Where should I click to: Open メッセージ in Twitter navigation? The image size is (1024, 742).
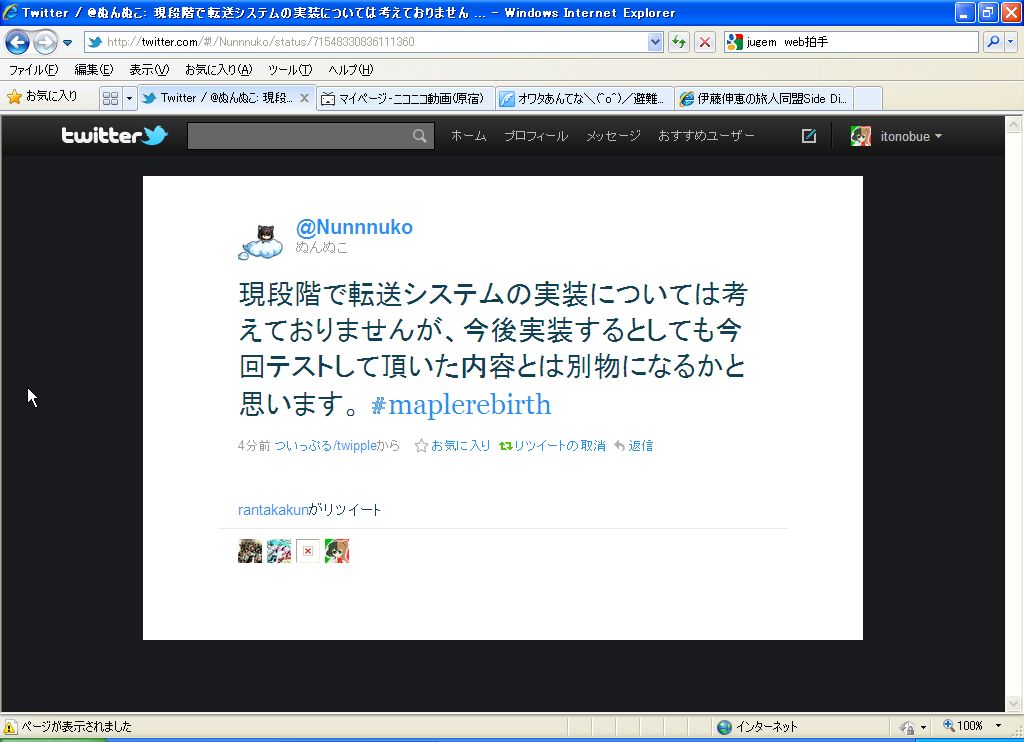613,136
